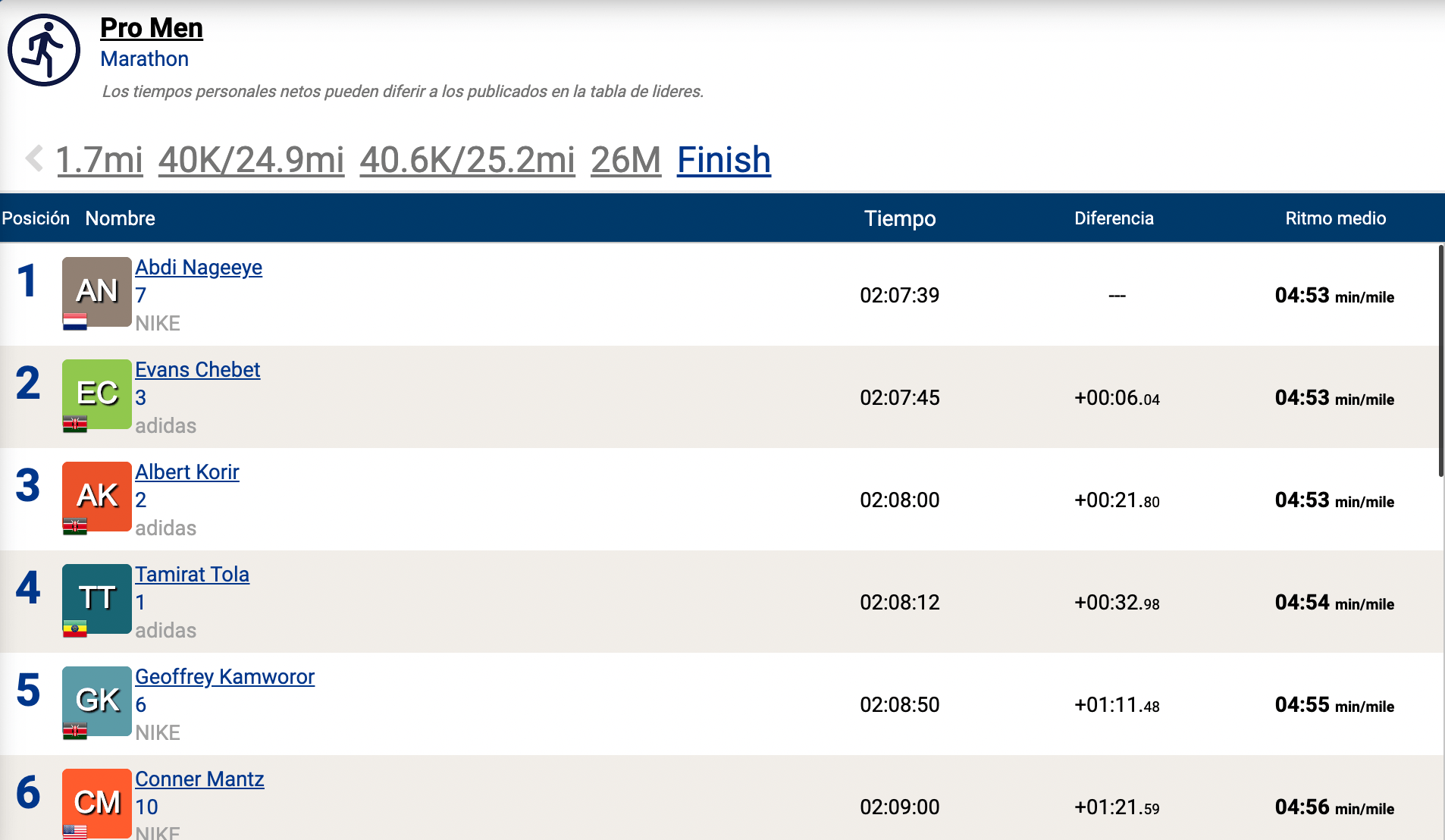Open Evans Chebet's profile link
The image size is (1445, 840).
[x=197, y=370]
